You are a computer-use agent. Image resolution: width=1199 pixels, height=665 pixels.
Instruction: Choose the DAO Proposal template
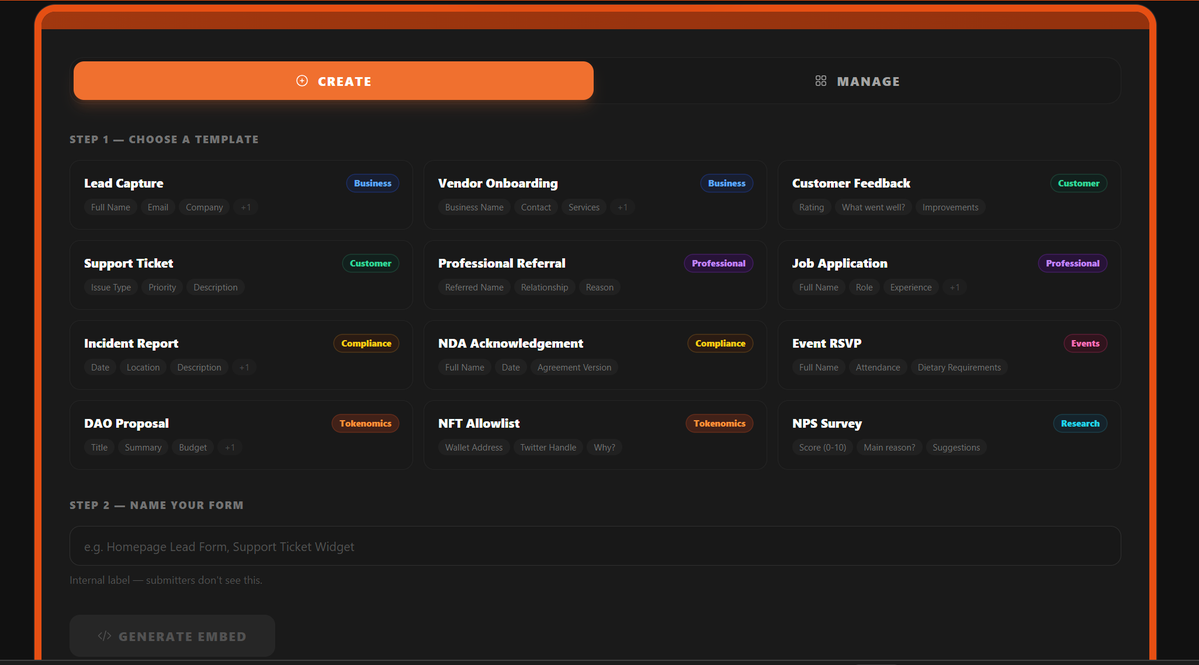pos(241,435)
